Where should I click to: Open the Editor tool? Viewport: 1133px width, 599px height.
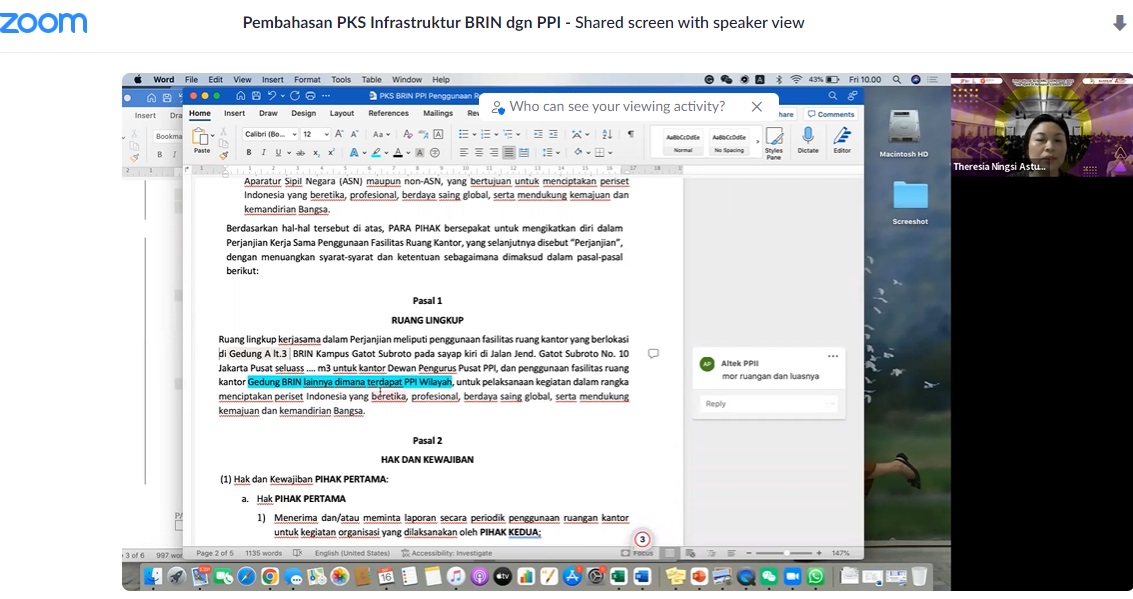coord(842,140)
